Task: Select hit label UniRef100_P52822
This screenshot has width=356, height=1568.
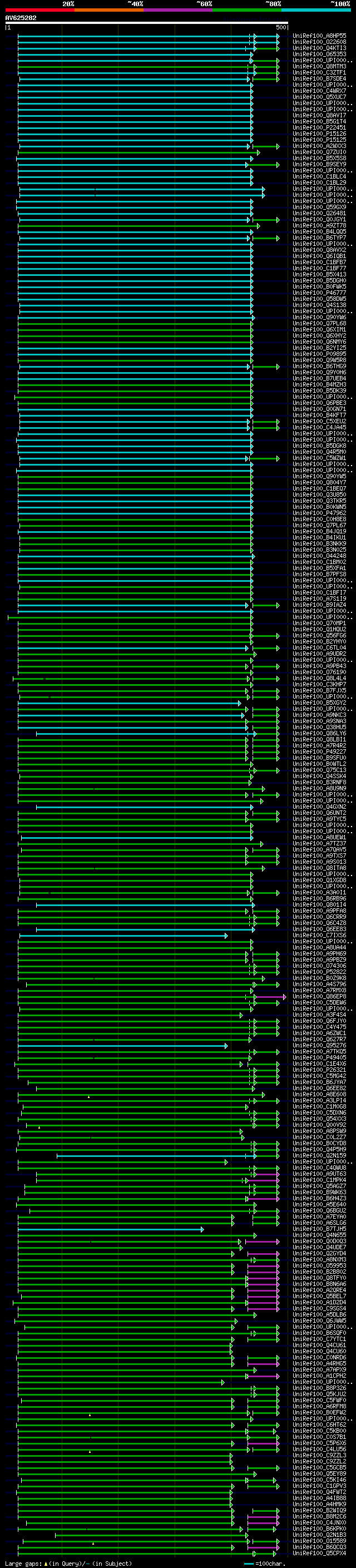Action: click(319, 972)
